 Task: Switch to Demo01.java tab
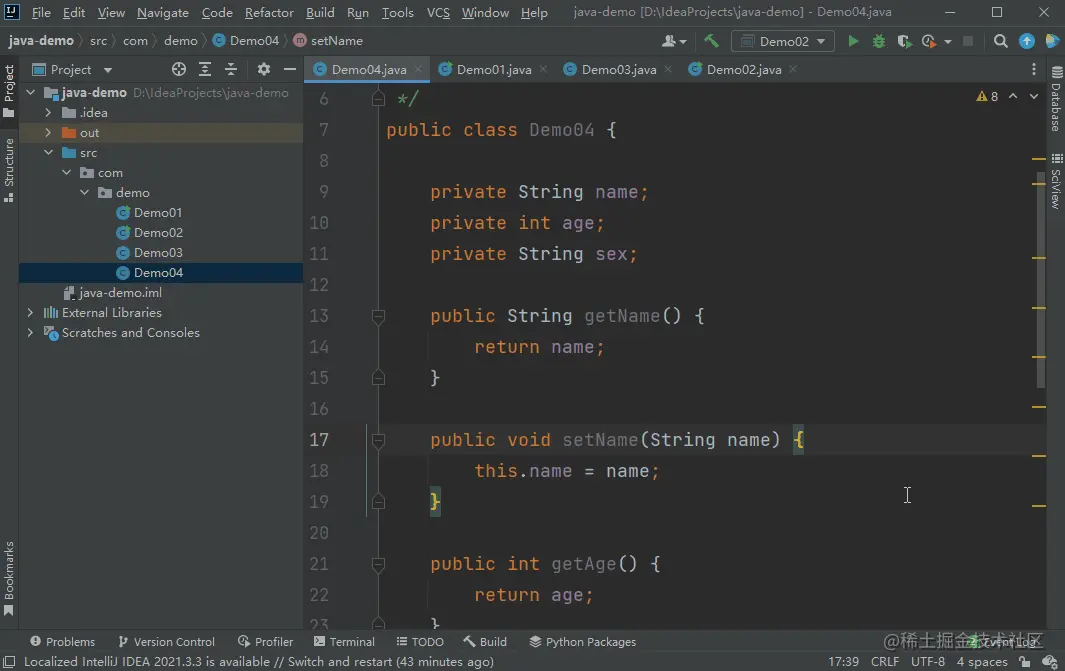coord(493,69)
